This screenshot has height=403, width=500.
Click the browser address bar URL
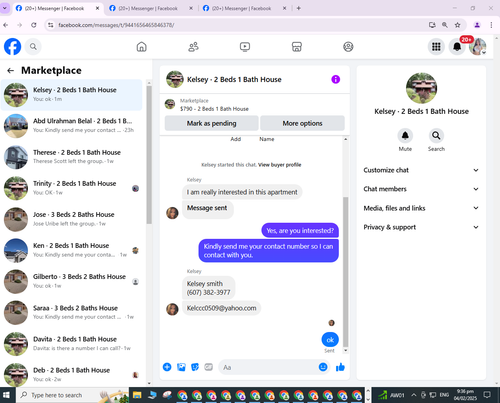[x=116, y=25]
